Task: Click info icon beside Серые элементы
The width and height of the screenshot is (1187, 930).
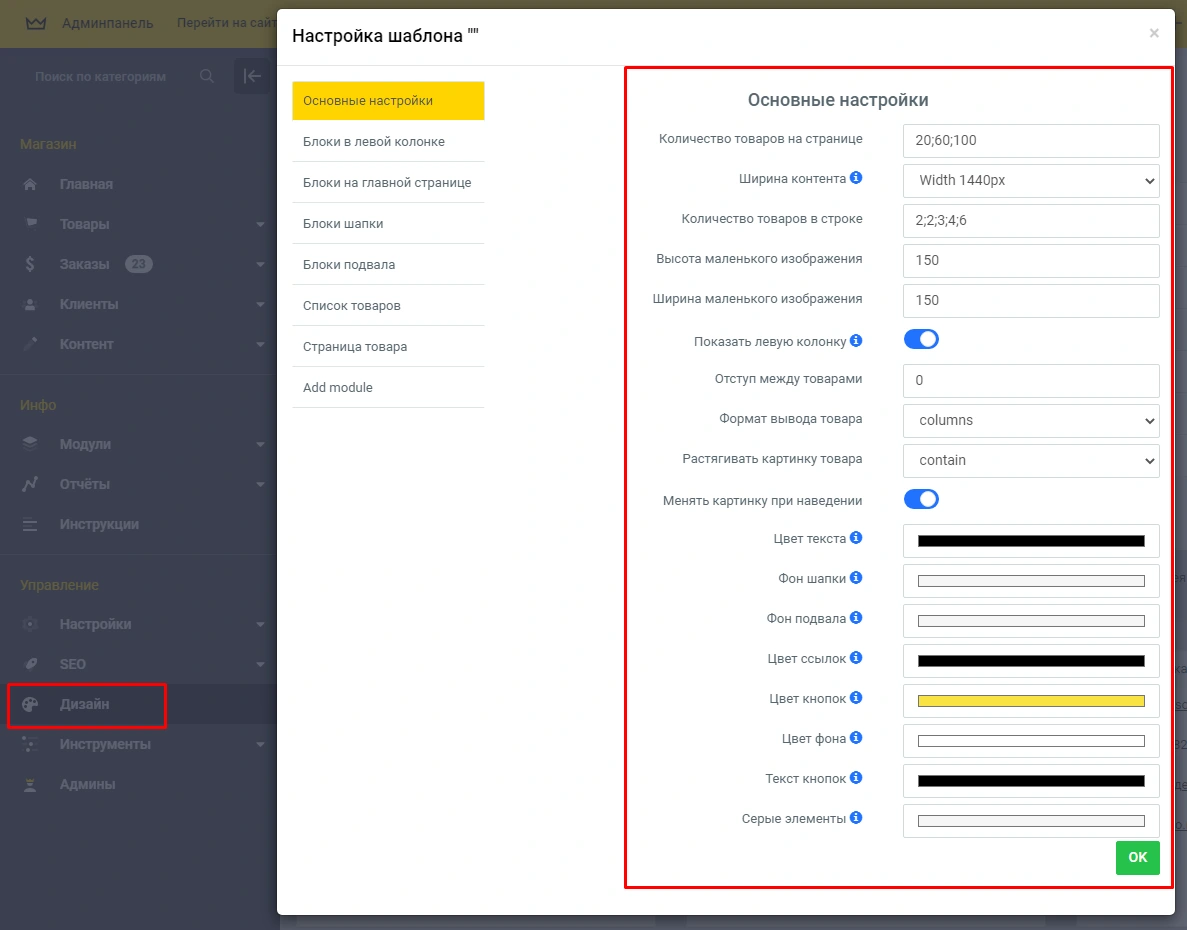Action: (856, 818)
